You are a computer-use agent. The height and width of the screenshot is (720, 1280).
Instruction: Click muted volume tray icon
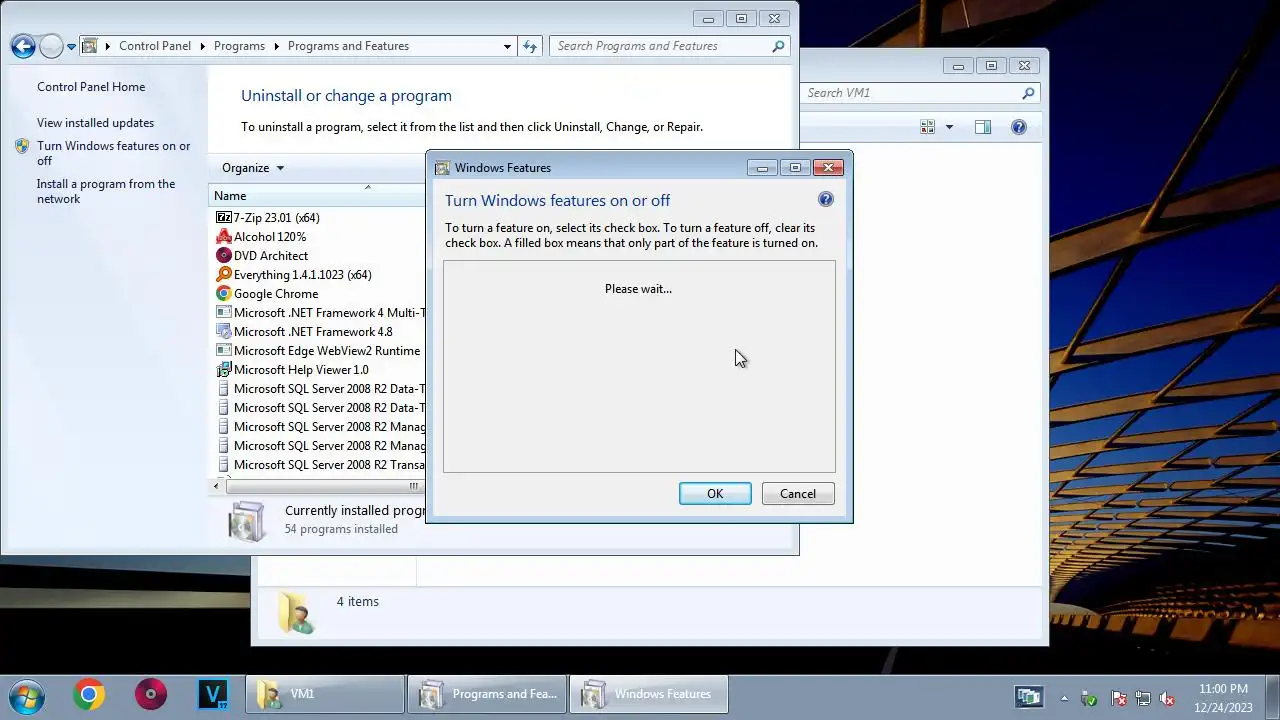1166,699
